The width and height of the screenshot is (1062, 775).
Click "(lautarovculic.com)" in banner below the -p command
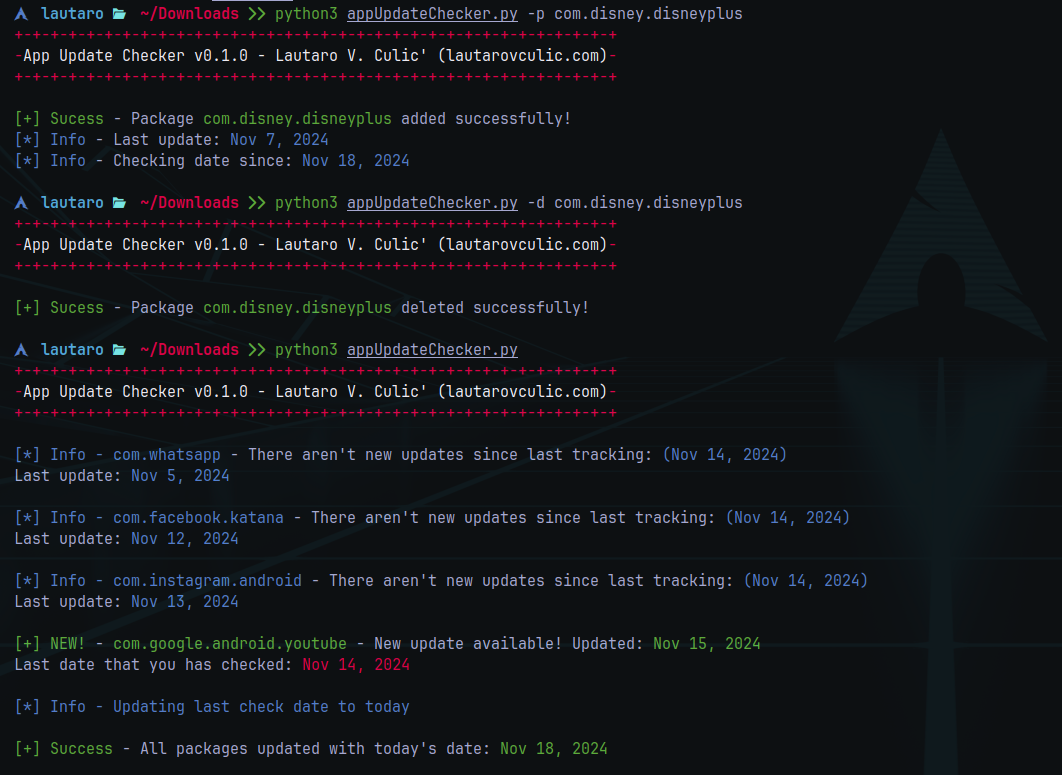pyautogui.click(x=522, y=56)
